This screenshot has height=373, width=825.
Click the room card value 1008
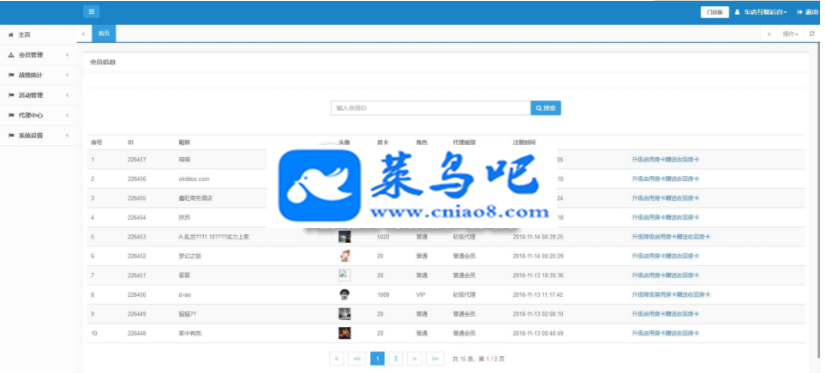[383, 295]
